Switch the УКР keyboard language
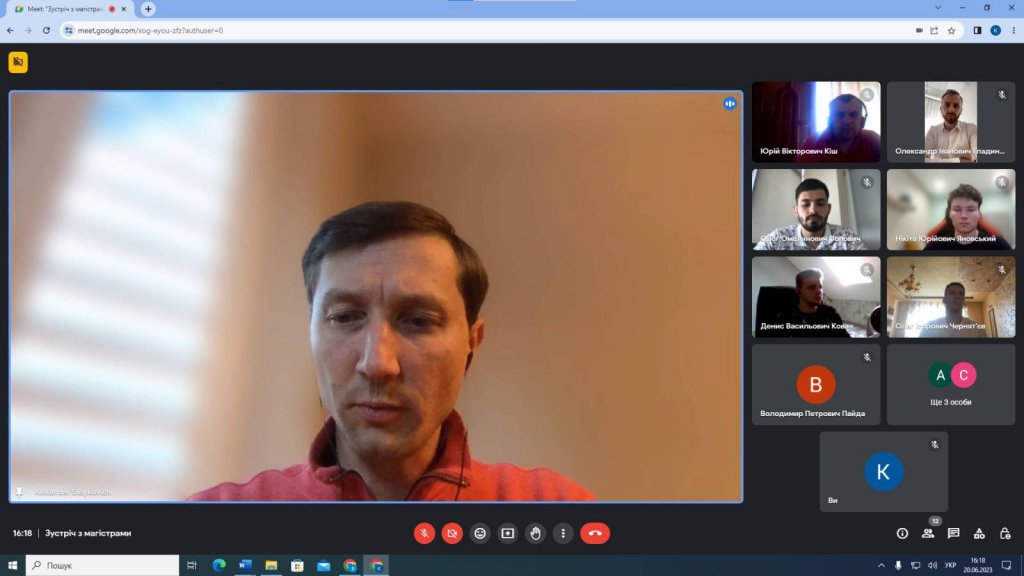Screen dimensions: 1024x576 coord(950,566)
